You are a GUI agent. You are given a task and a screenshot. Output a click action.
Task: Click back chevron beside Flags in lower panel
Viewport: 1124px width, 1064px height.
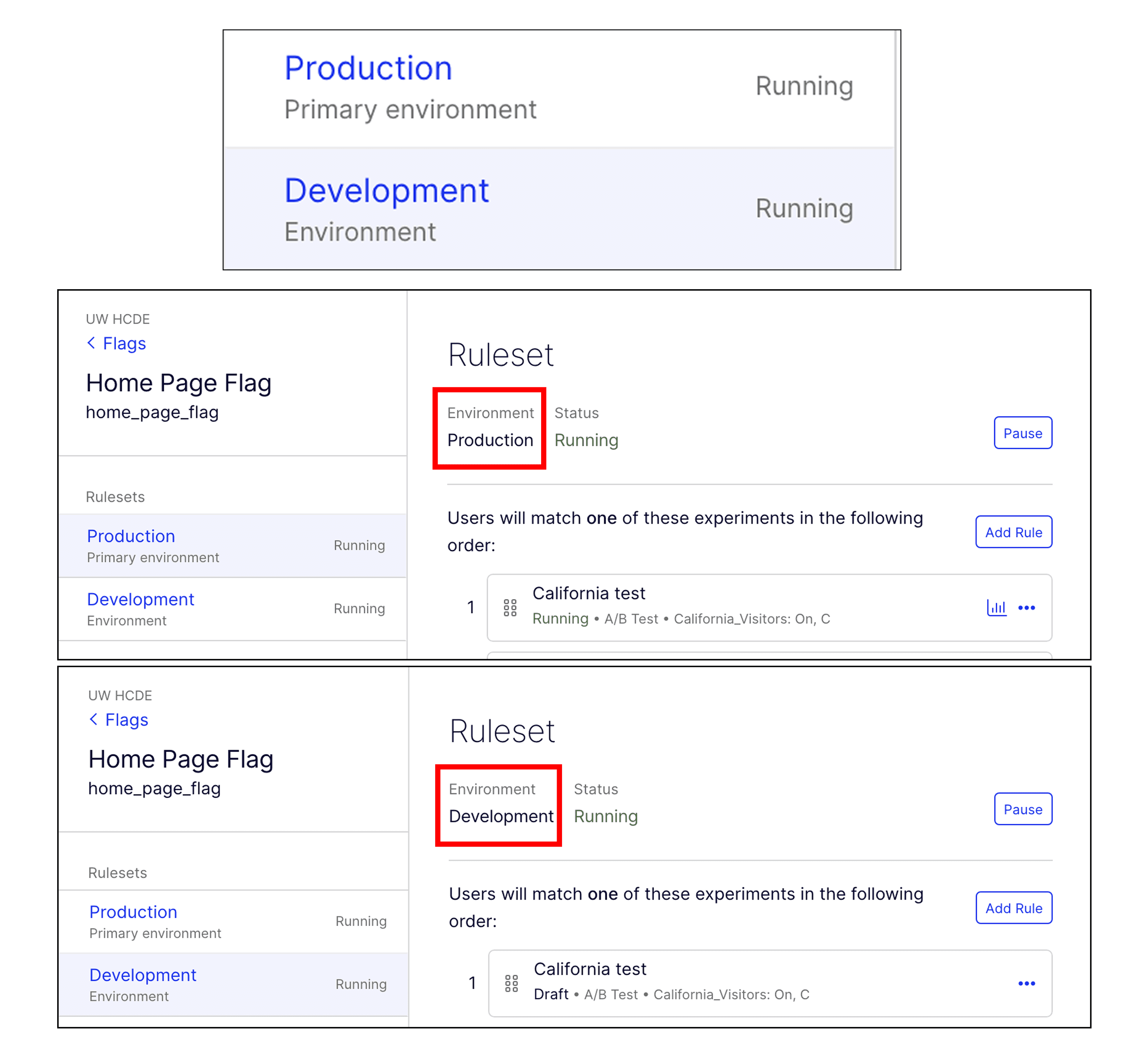point(94,719)
